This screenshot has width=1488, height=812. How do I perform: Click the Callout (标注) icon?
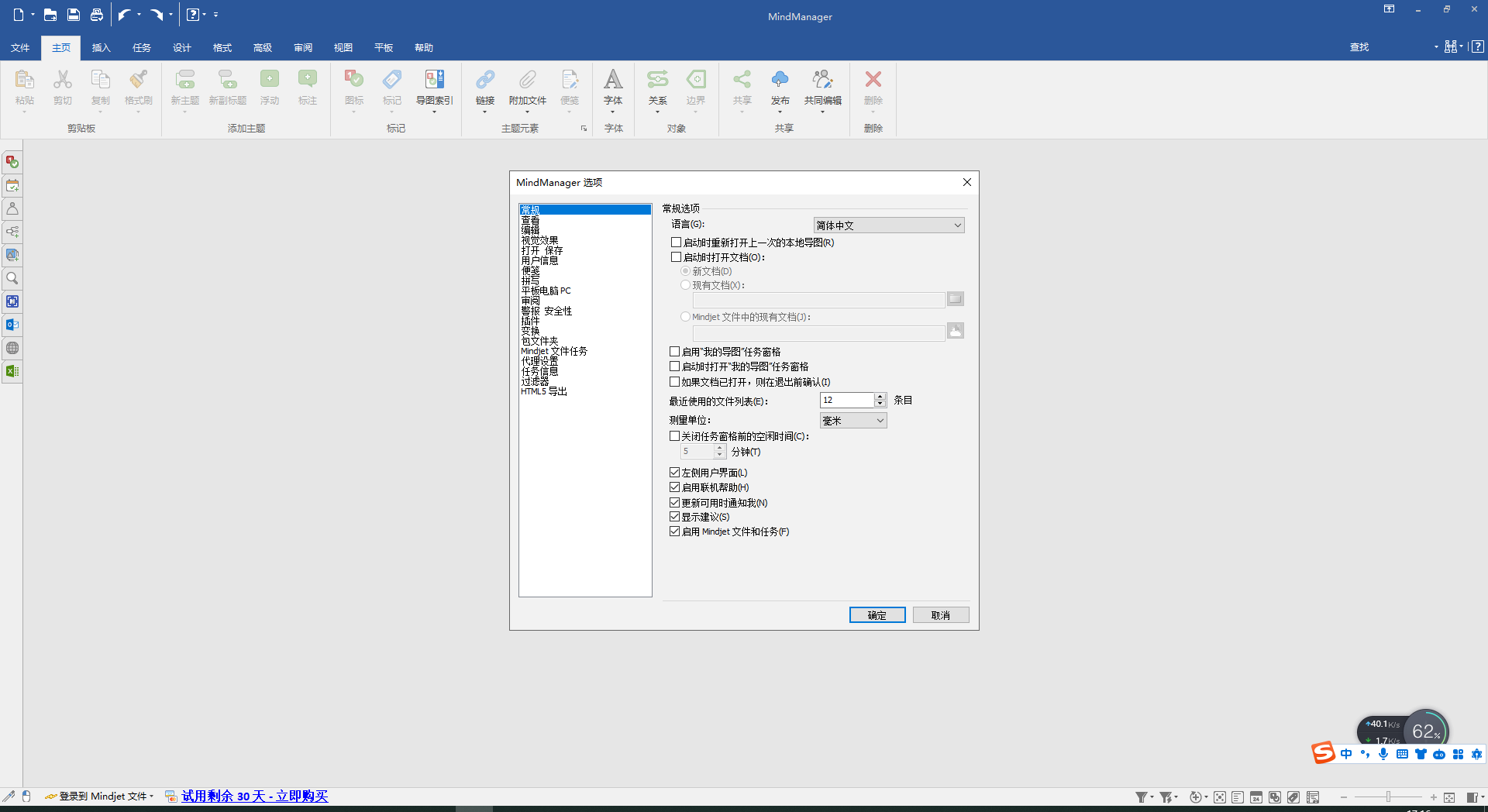pyautogui.click(x=308, y=80)
